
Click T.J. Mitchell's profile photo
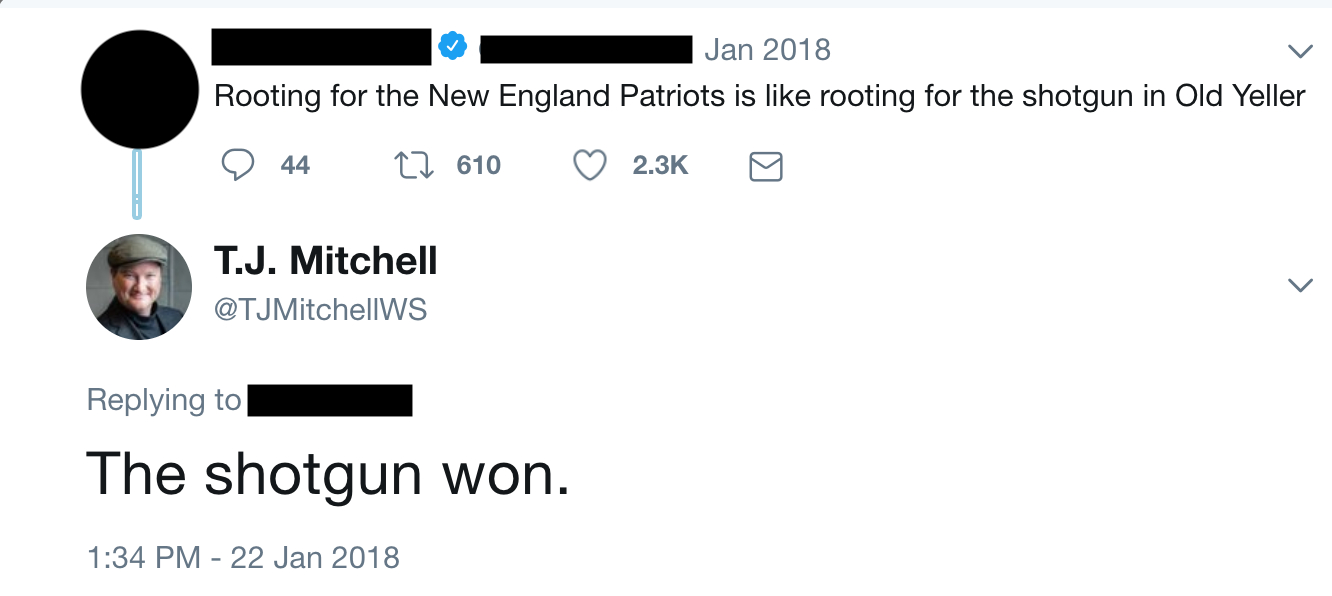coord(139,287)
